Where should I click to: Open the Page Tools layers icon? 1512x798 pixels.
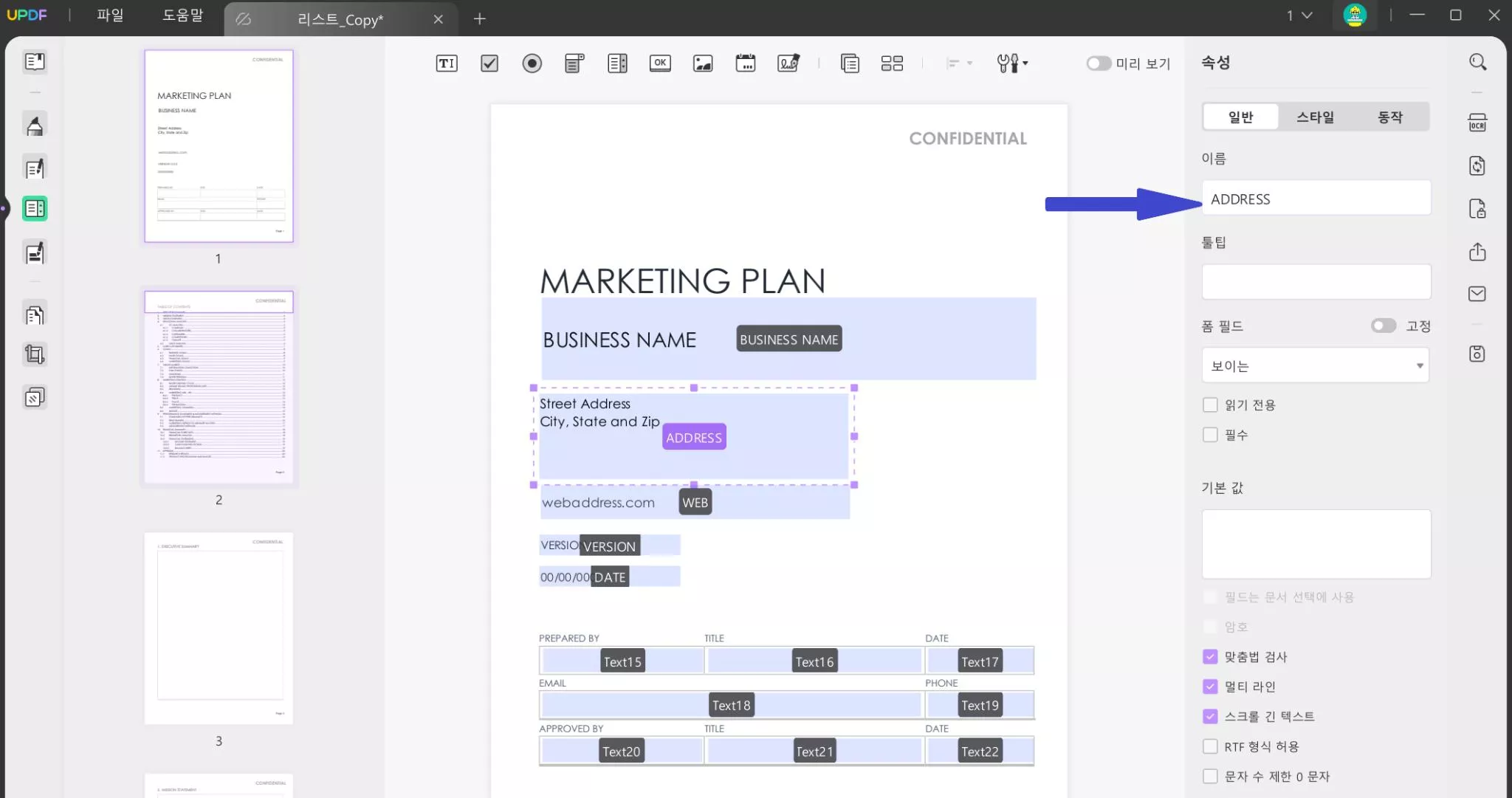point(35,398)
